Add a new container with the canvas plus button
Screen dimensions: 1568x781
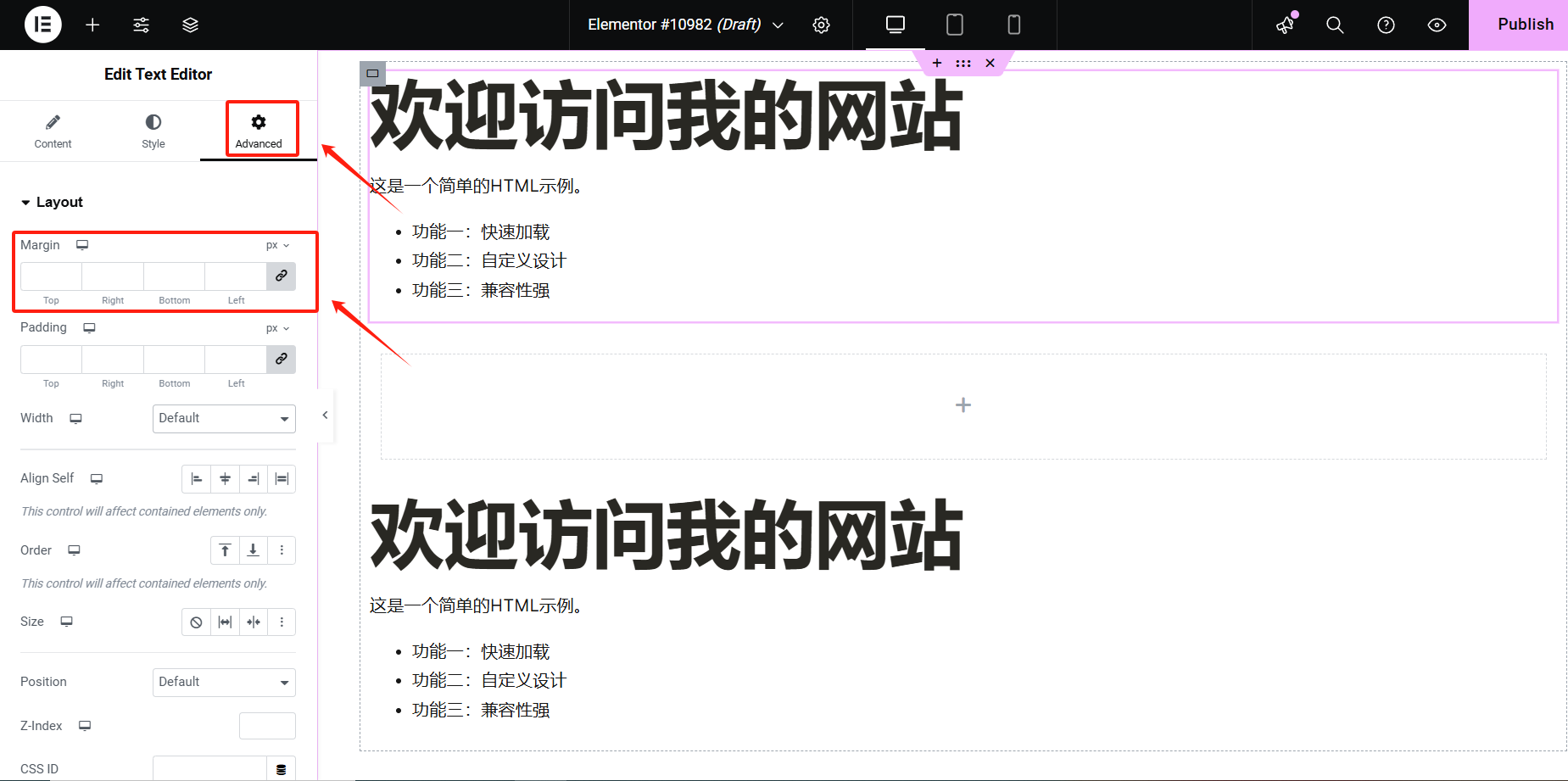pos(963,404)
